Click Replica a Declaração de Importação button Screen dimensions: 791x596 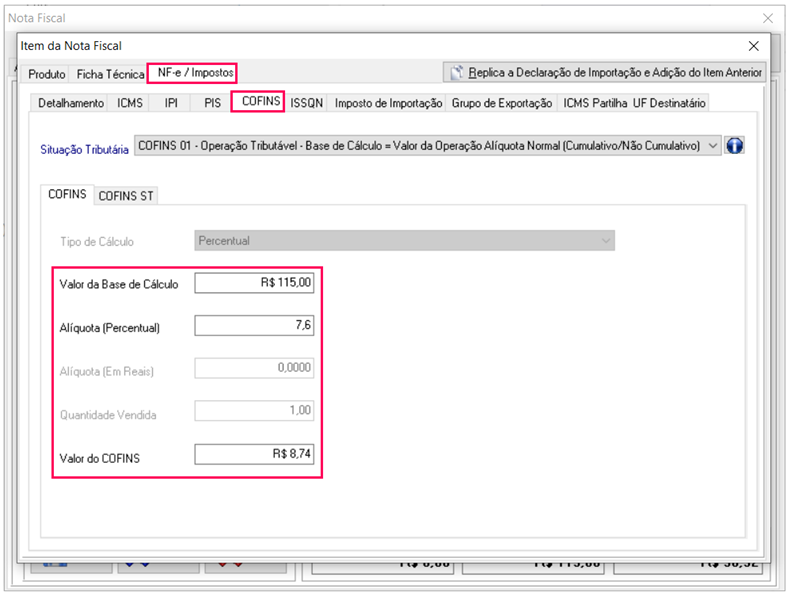pyautogui.click(x=604, y=72)
